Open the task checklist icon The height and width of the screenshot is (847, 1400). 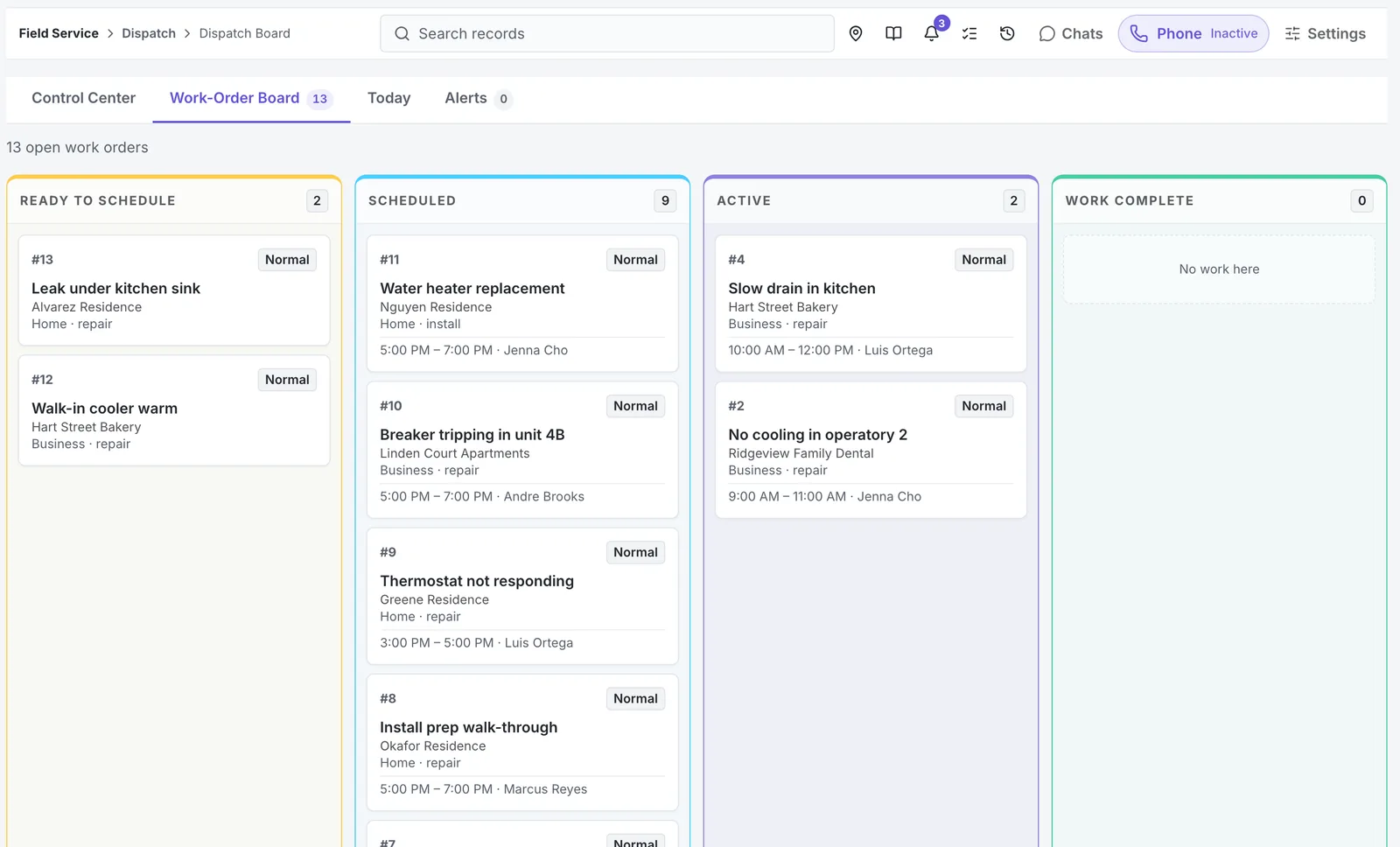click(969, 33)
